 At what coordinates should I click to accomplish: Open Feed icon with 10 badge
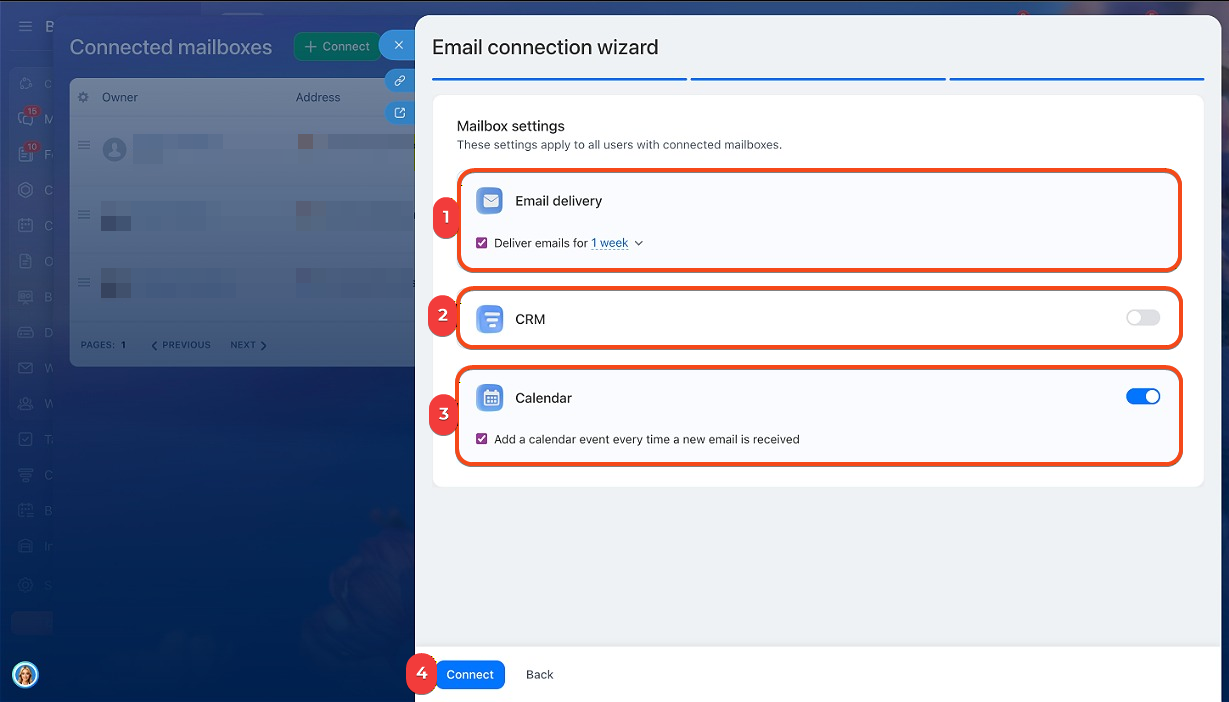click(x=26, y=154)
